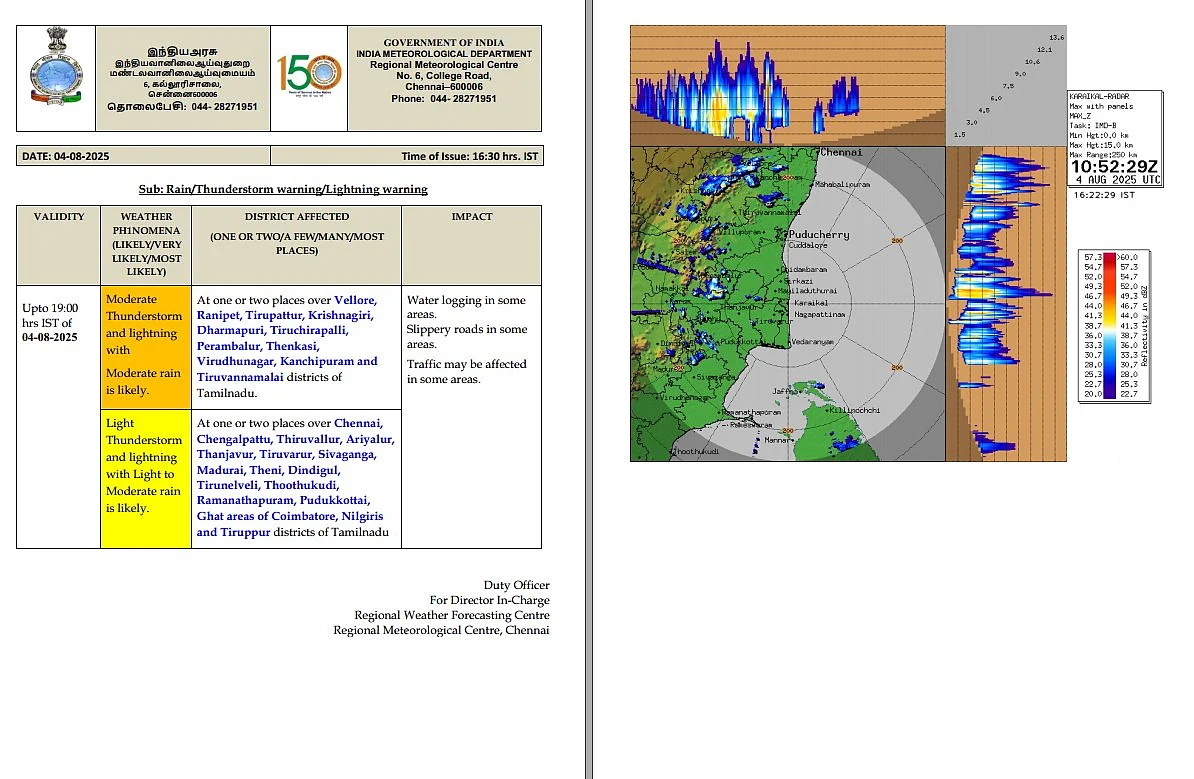
Task: Click the 150 years anniversary logo
Action: click(x=308, y=76)
